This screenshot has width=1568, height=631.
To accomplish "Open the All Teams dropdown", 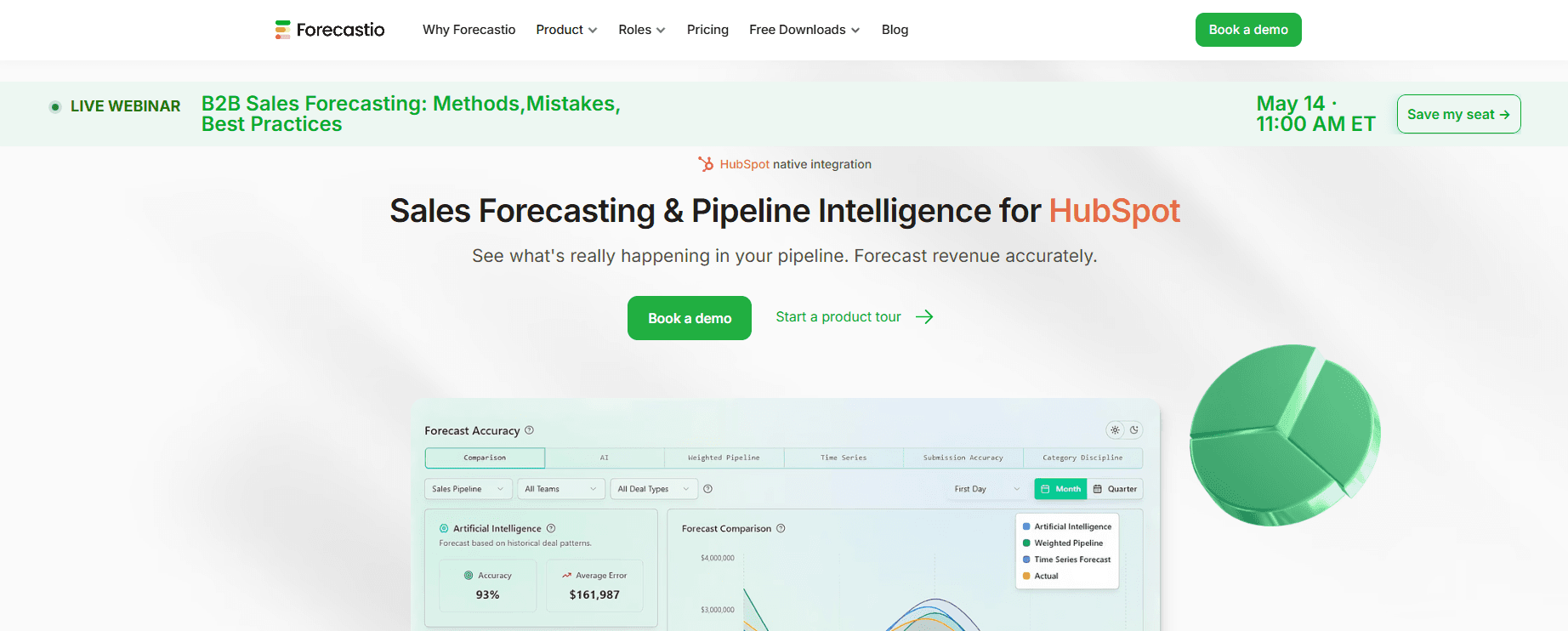I will 561,489.
